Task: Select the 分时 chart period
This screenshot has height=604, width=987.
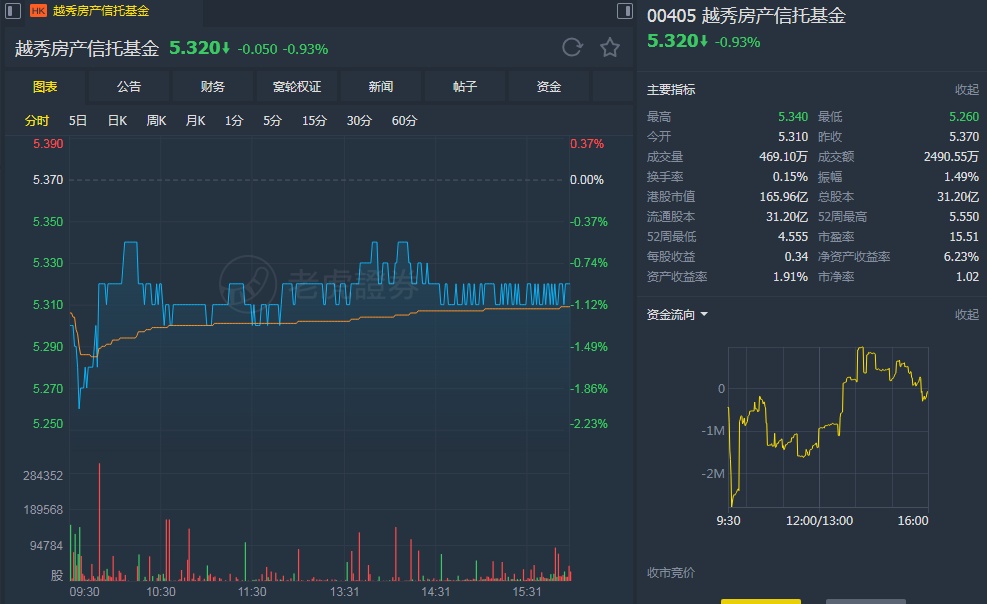Action: click(x=37, y=121)
